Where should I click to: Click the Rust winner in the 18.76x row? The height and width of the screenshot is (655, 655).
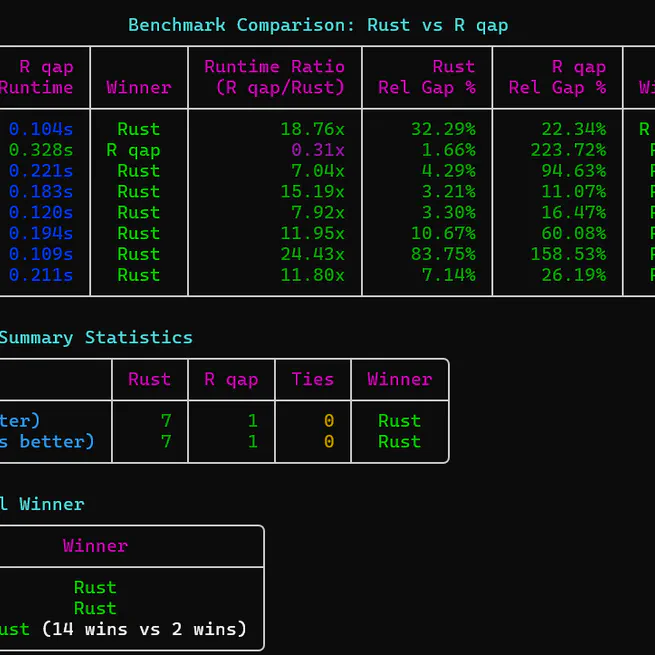coord(139,129)
